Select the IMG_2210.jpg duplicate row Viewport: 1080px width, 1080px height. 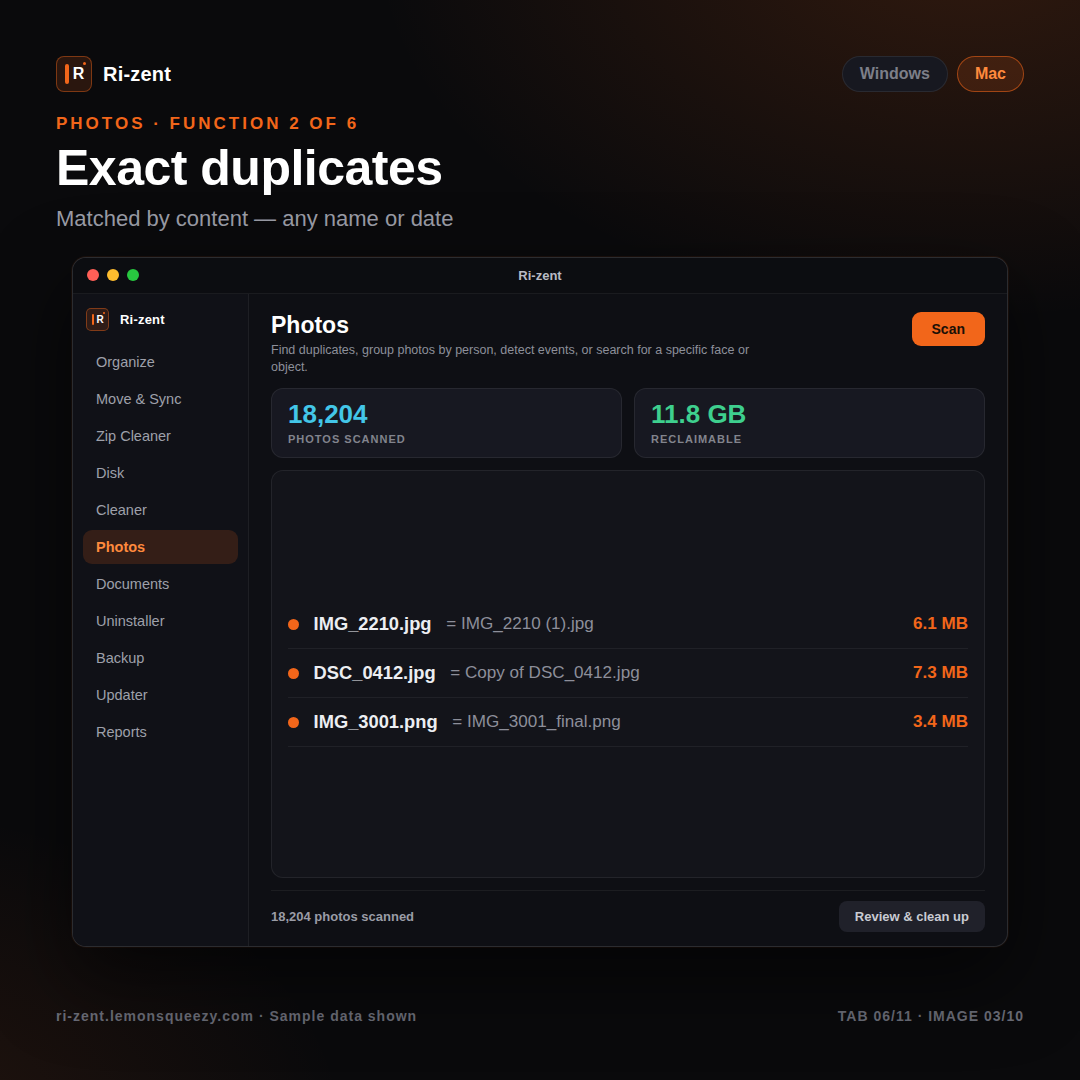(x=627, y=624)
